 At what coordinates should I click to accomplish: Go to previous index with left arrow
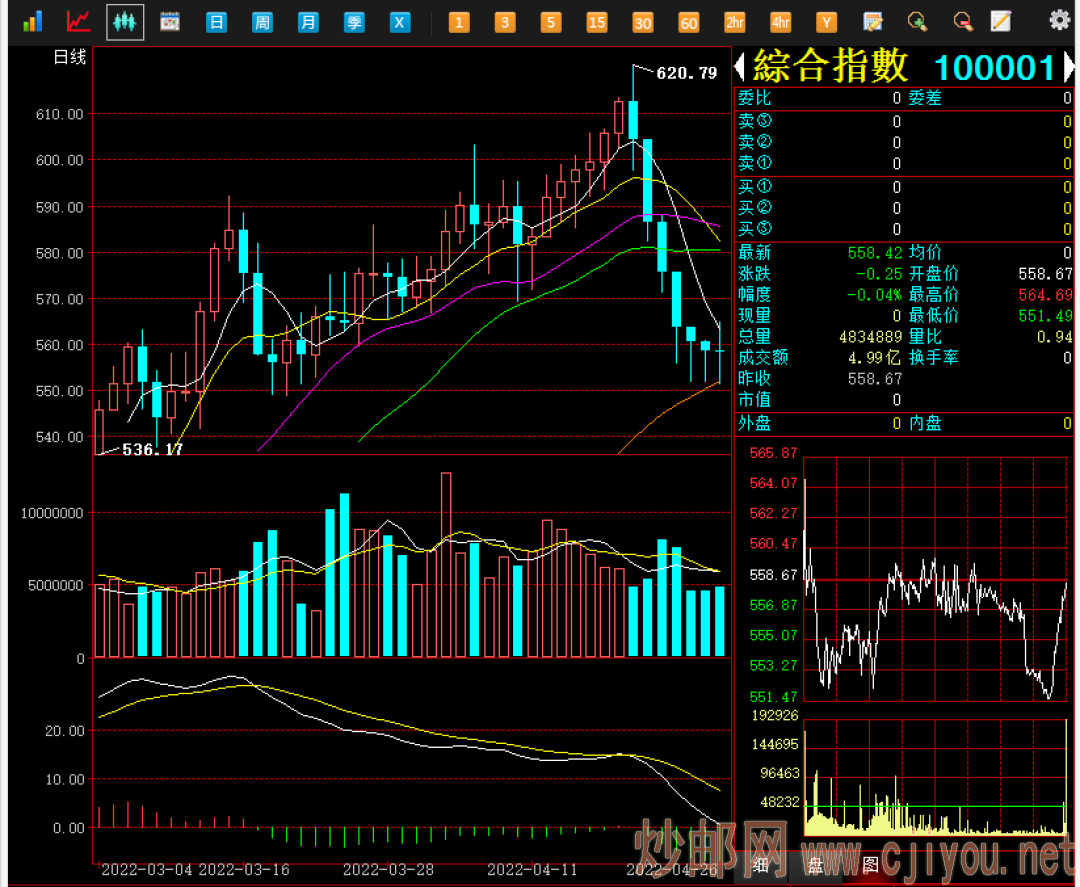[x=740, y=67]
